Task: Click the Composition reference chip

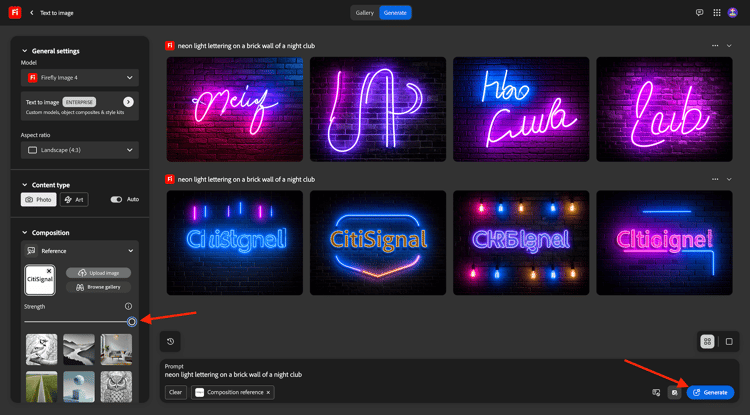Action: tap(232, 393)
